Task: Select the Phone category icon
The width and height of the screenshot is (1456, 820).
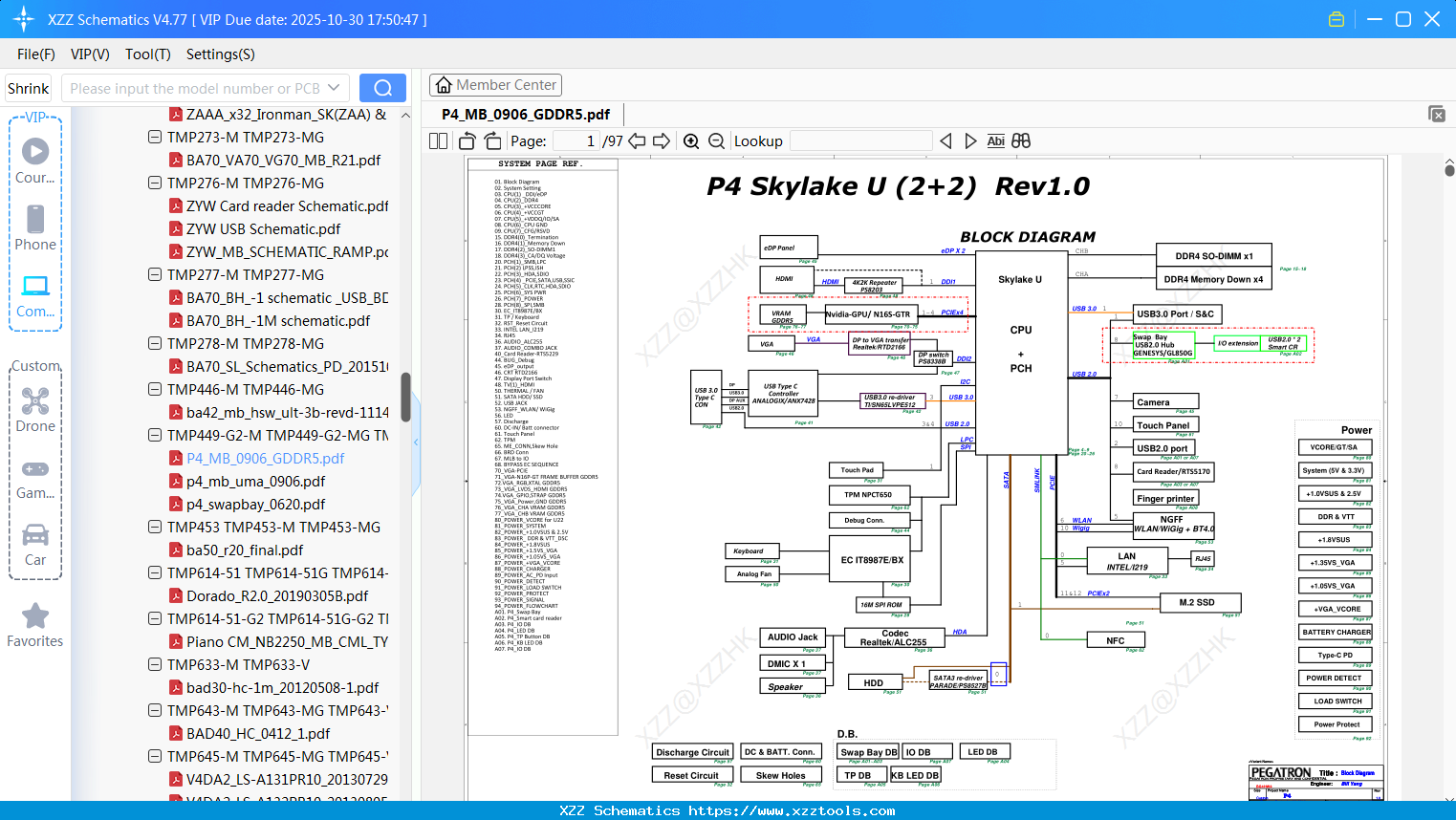Action: 35,228
